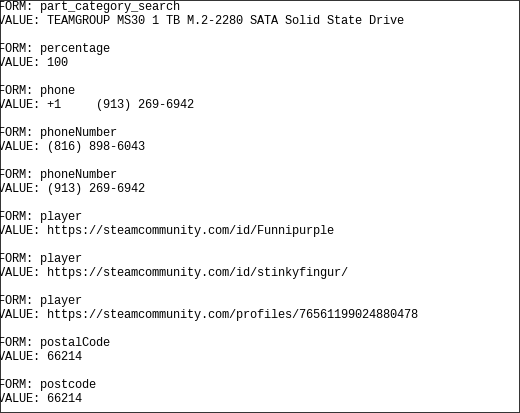The height and width of the screenshot is (413, 520).
Task: Click the first player form label
Action: [x=61, y=216]
